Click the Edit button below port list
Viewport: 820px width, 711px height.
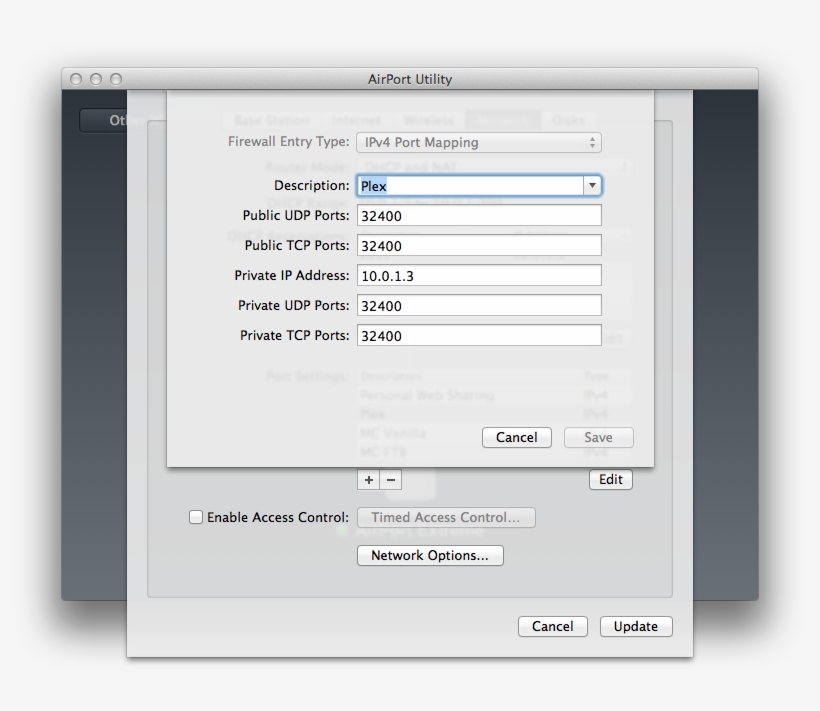click(610, 480)
